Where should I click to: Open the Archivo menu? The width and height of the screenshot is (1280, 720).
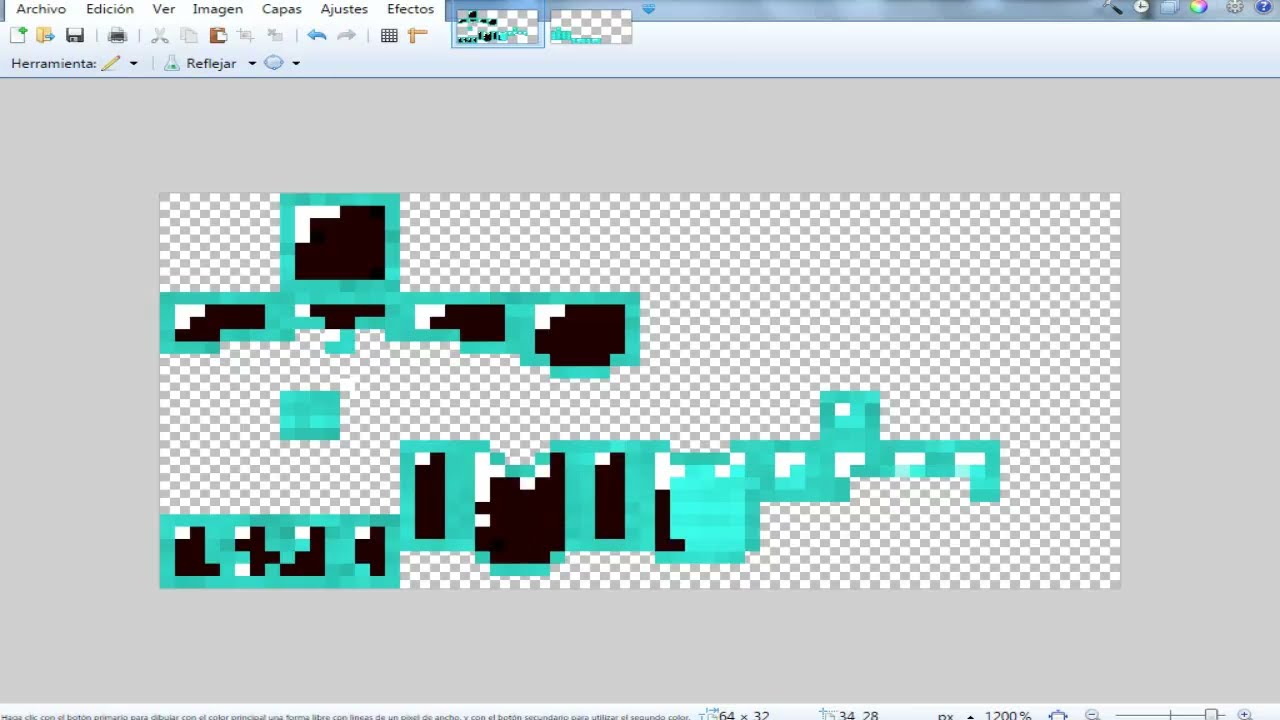pos(41,9)
